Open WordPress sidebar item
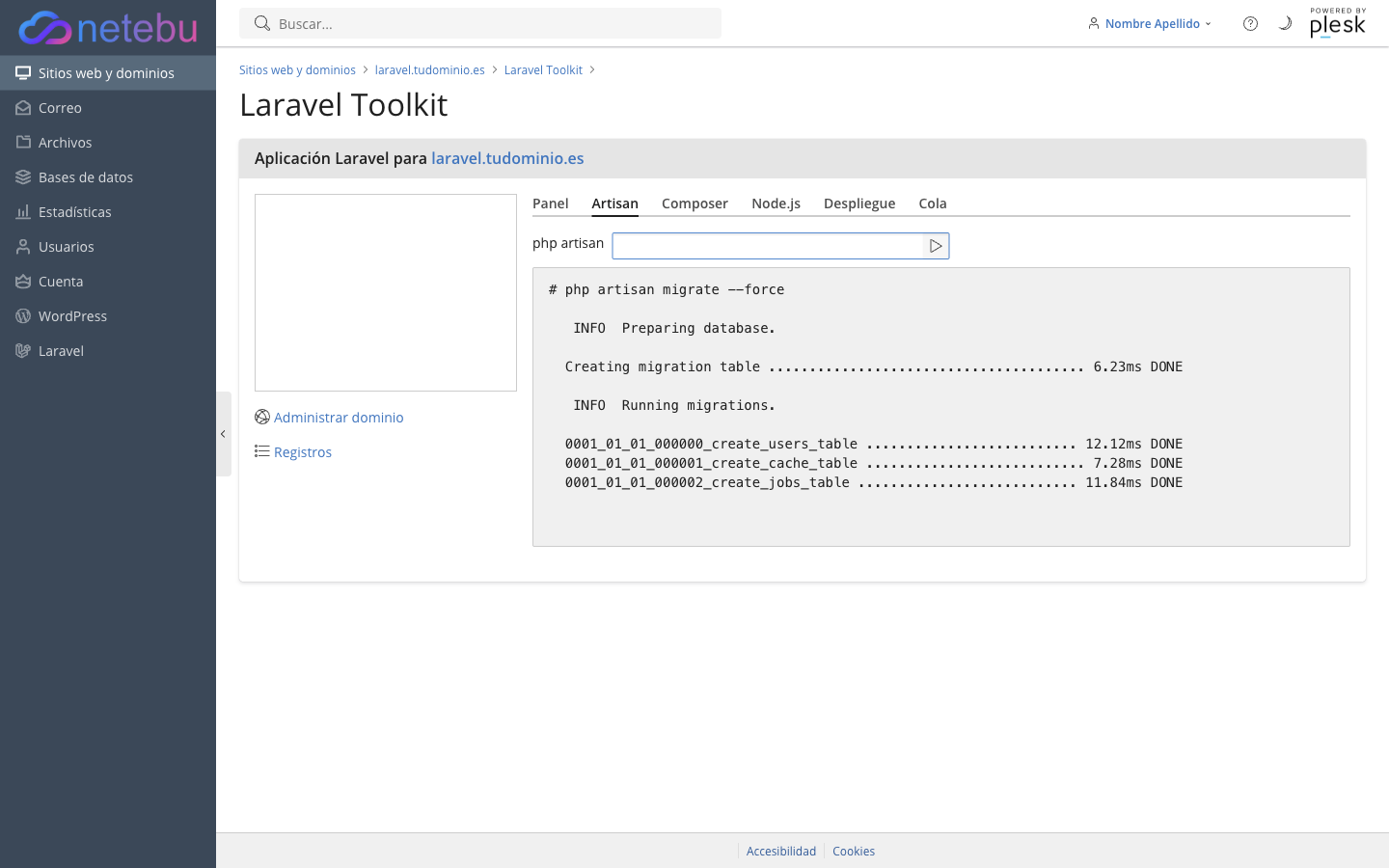 click(x=108, y=316)
